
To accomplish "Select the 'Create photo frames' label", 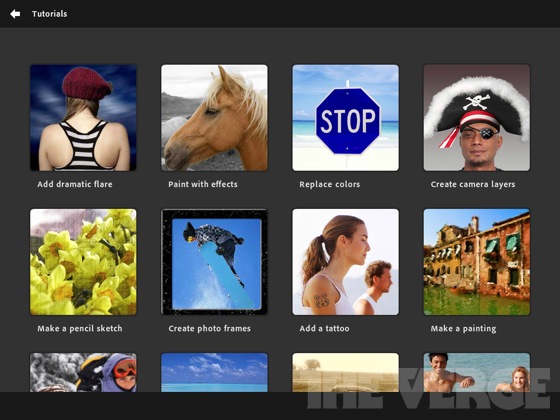I will (210, 329).
